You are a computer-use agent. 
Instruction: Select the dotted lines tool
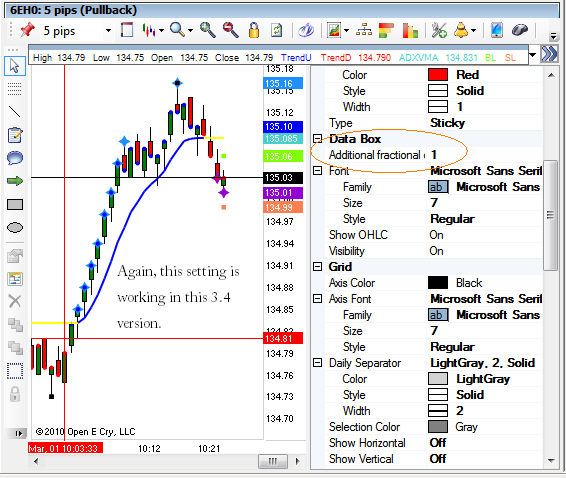pos(14,88)
